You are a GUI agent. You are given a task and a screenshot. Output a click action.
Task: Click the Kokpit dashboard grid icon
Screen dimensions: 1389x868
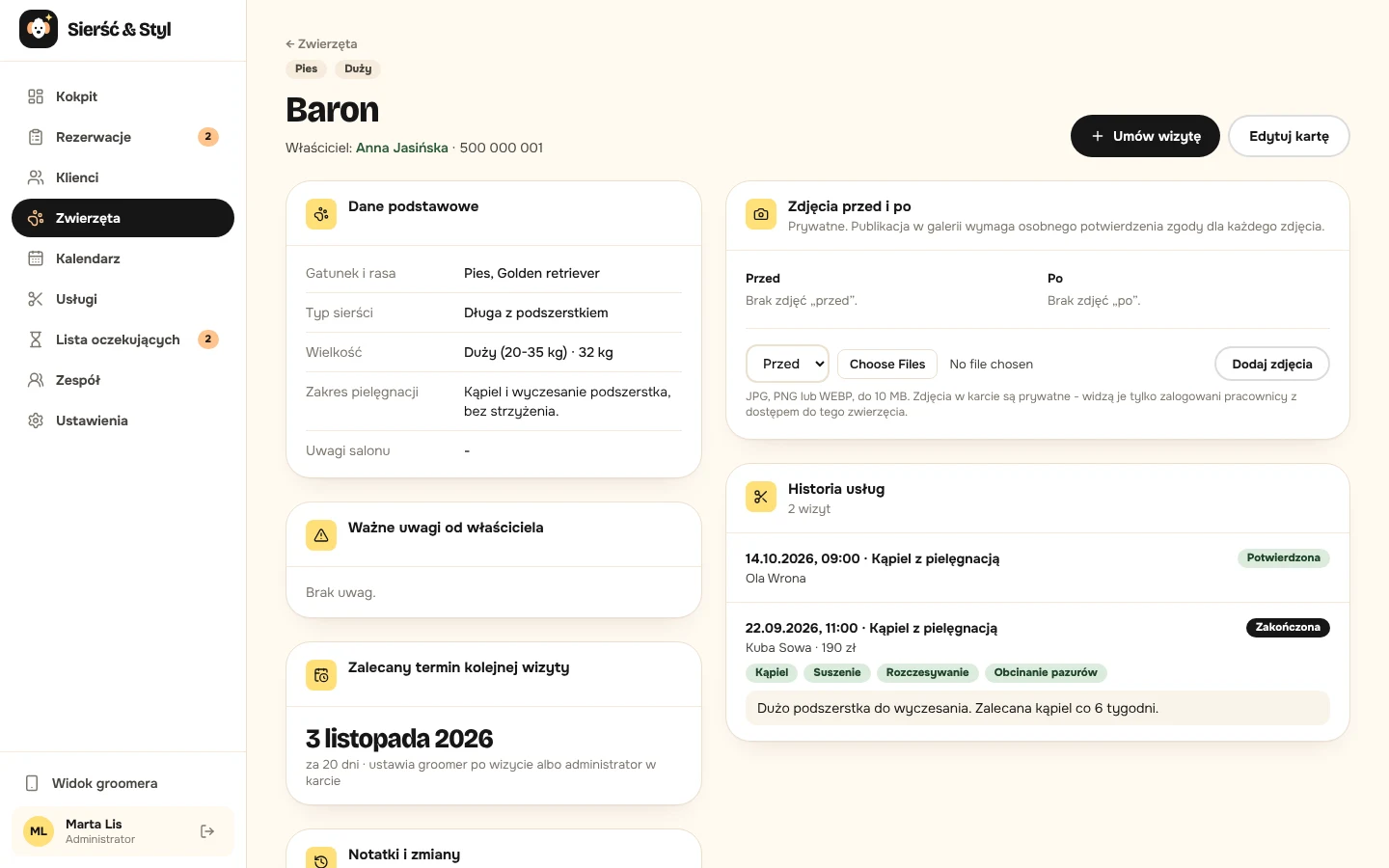pyautogui.click(x=36, y=96)
